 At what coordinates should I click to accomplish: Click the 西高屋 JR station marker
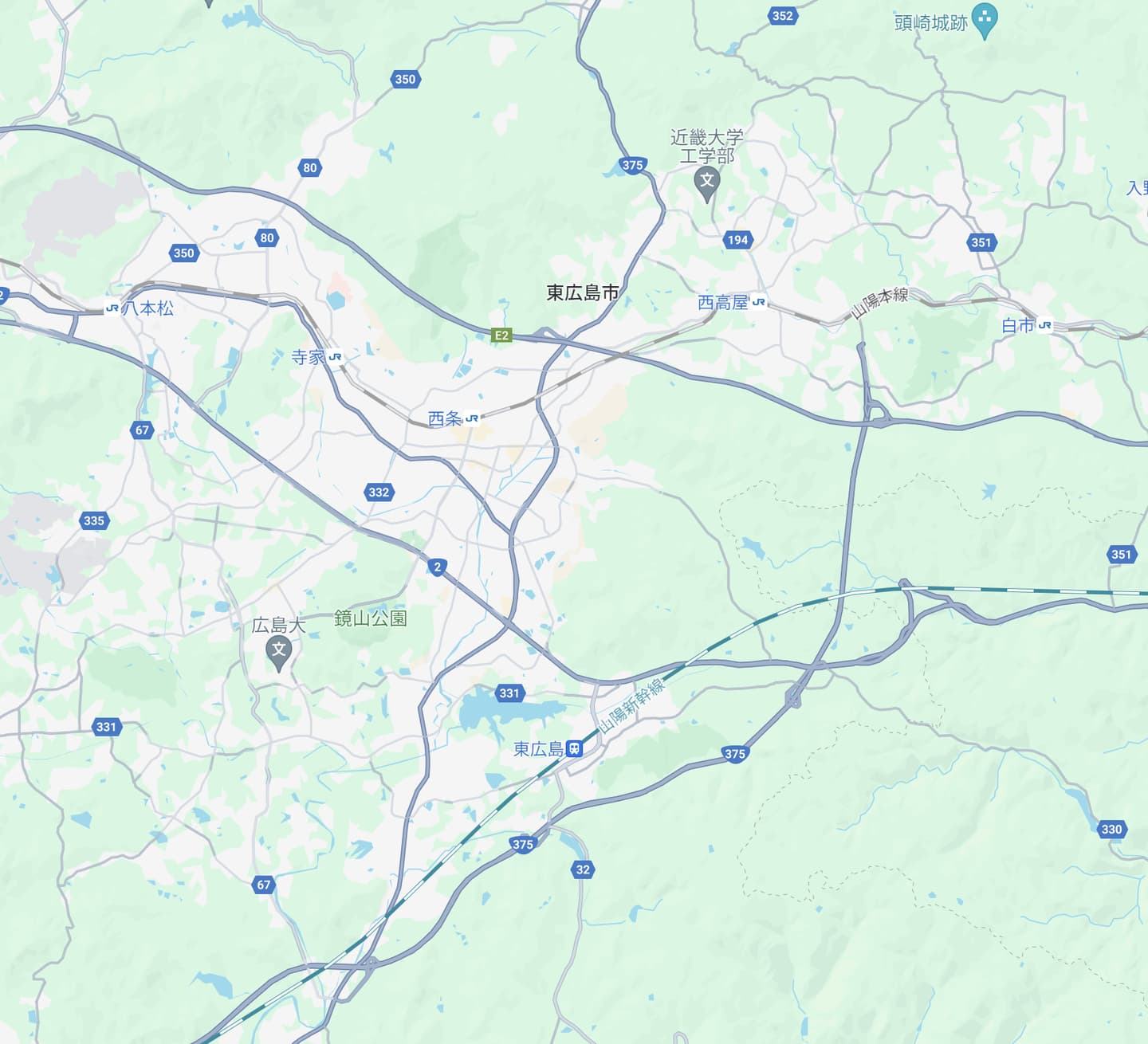tap(758, 302)
